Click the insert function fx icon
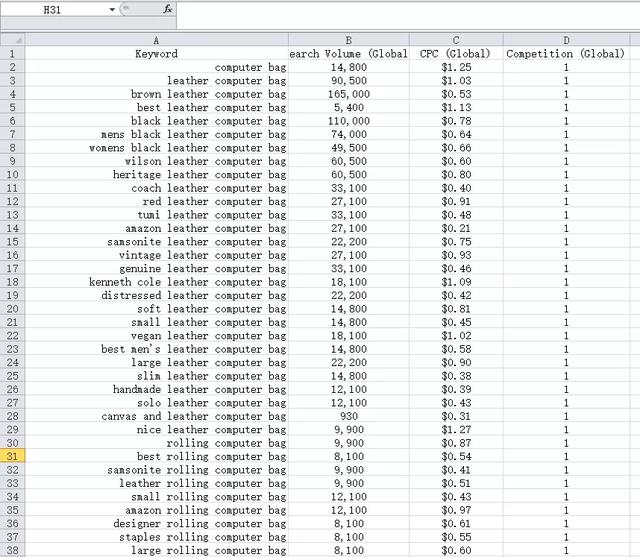 tap(167, 9)
